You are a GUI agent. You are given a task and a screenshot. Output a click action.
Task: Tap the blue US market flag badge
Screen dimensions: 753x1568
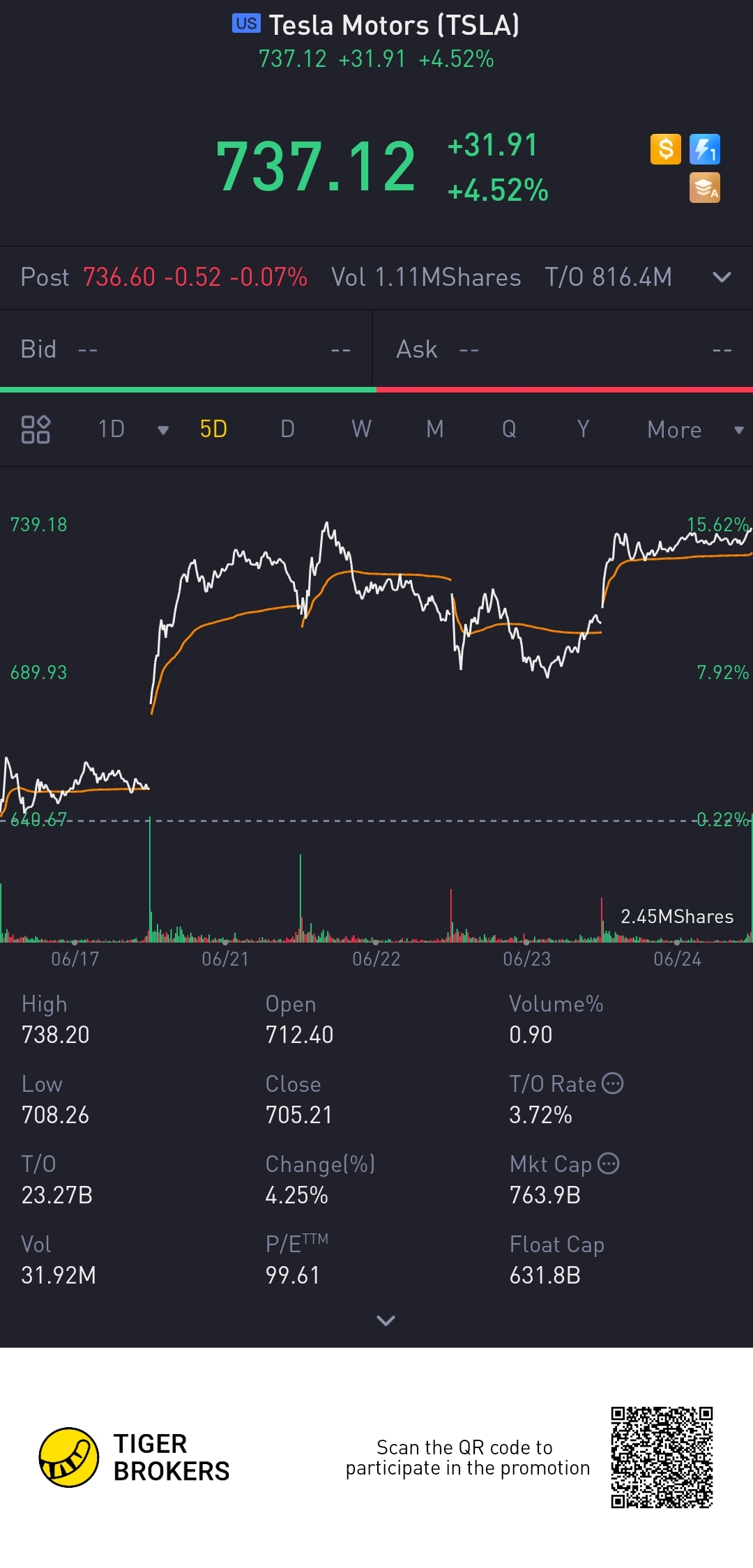(x=246, y=24)
